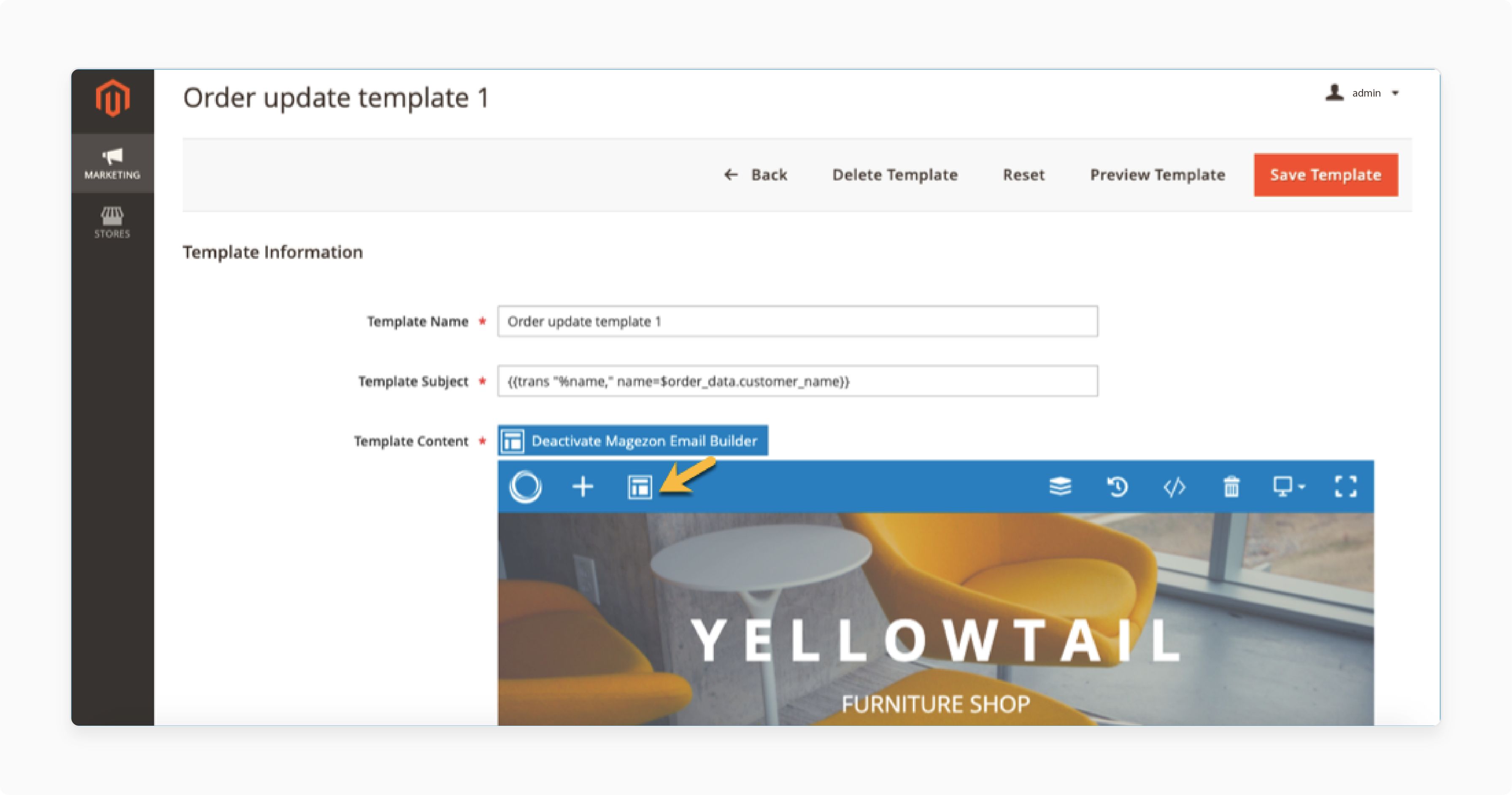Click Delete Template button
The height and width of the screenshot is (795, 1512).
click(x=894, y=175)
